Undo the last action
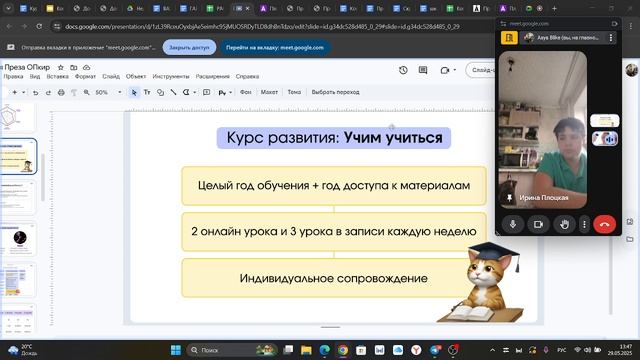Screen dimensions: 640x360 (x=36, y=93)
